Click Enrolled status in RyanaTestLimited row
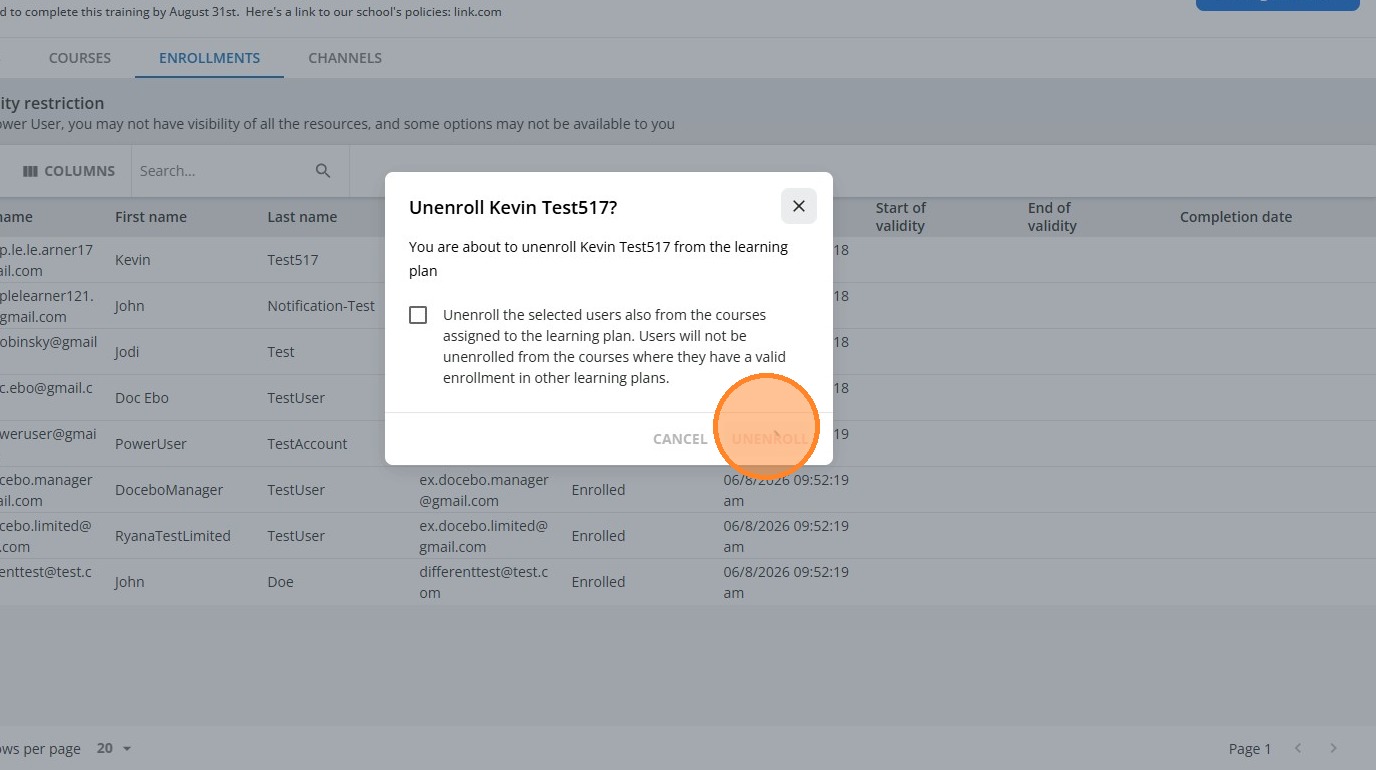This screenshot has width=1376, height=770. click(598, 536)
